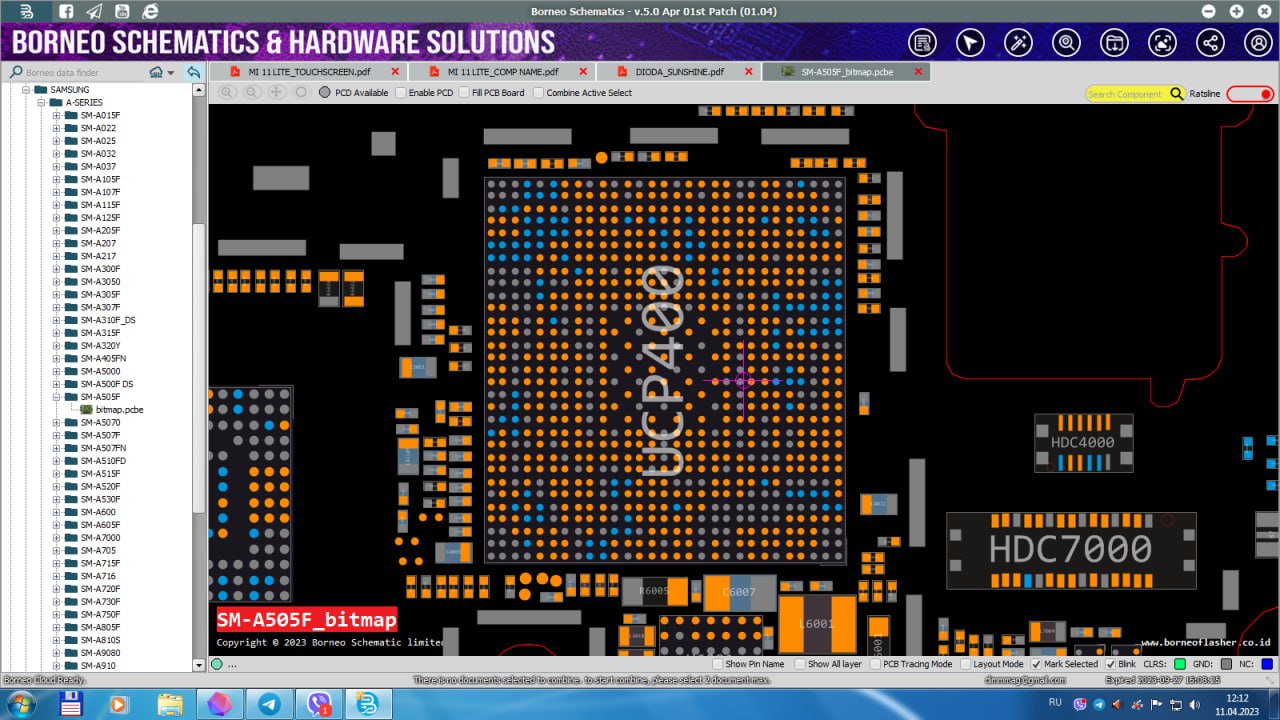Click the magic wand tool icon
Screen dimensions: 1280x720
coord(1018,43)
